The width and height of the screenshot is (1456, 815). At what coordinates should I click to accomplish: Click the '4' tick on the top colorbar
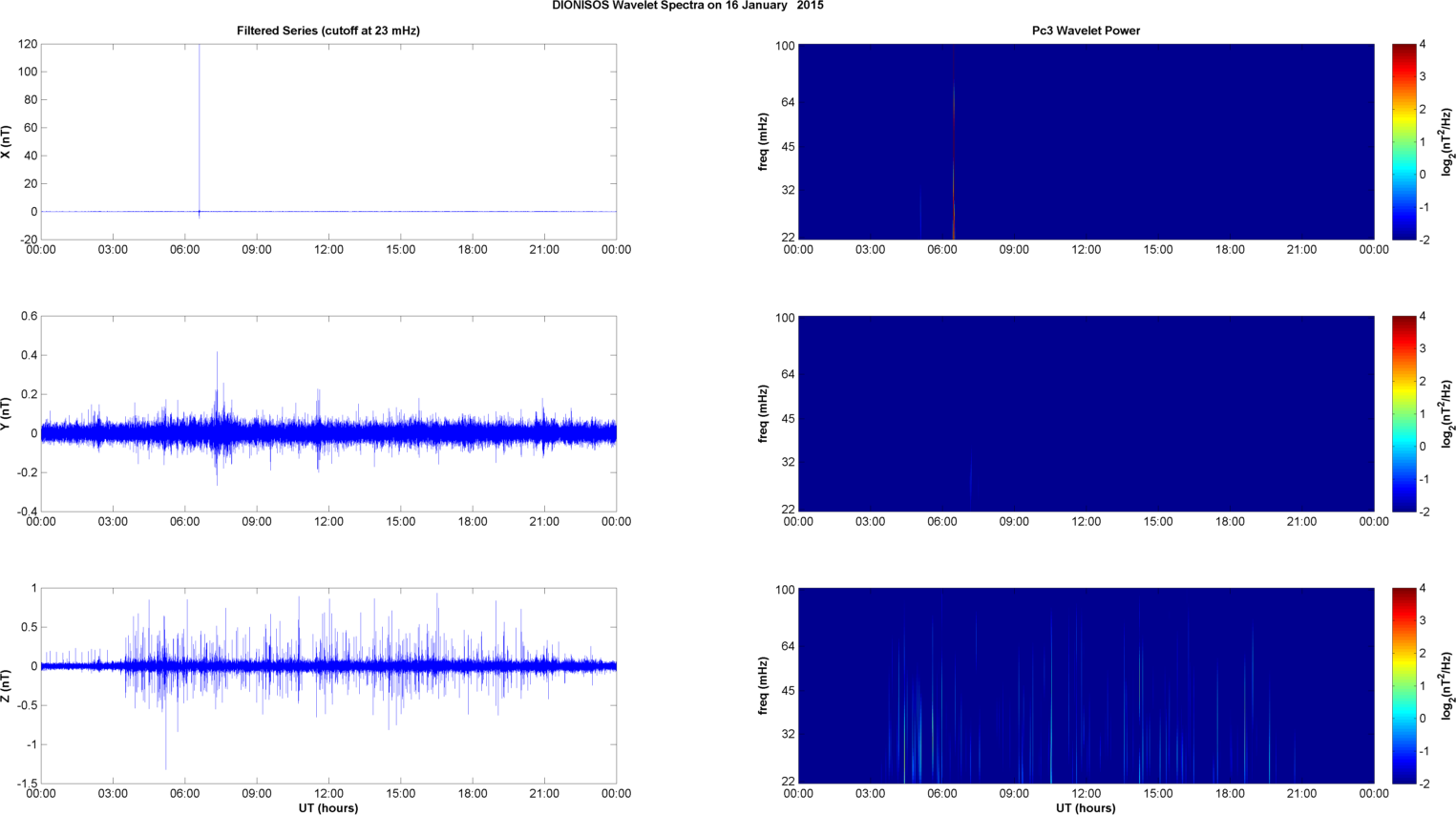point(1423,45)
